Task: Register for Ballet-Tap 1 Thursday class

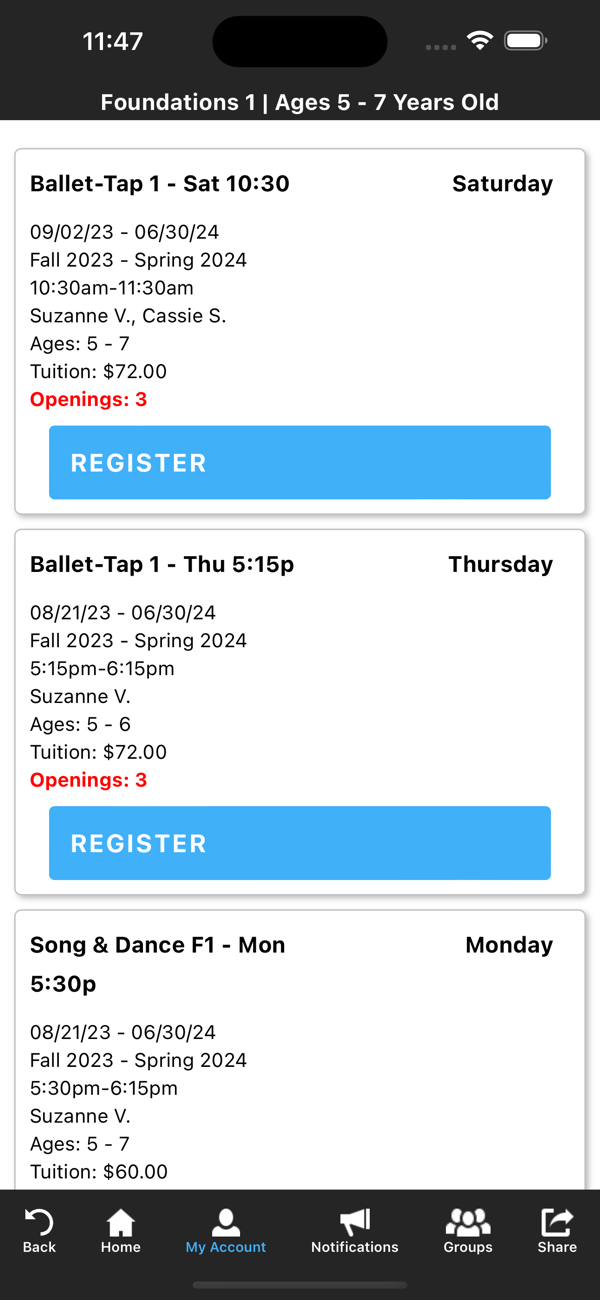Action: [x=300, y=843]
